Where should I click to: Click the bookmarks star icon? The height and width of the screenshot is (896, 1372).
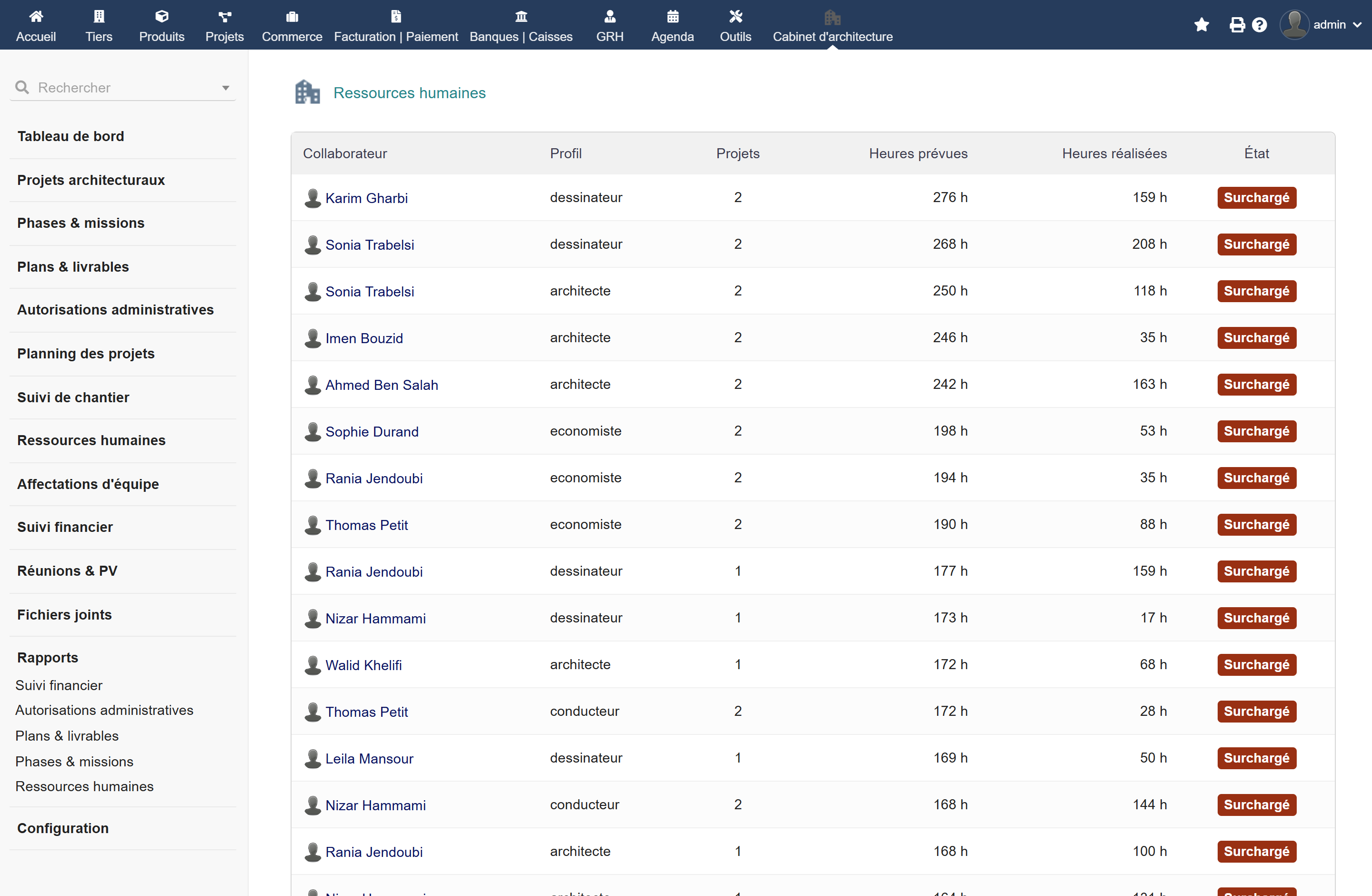[1202, 25]
